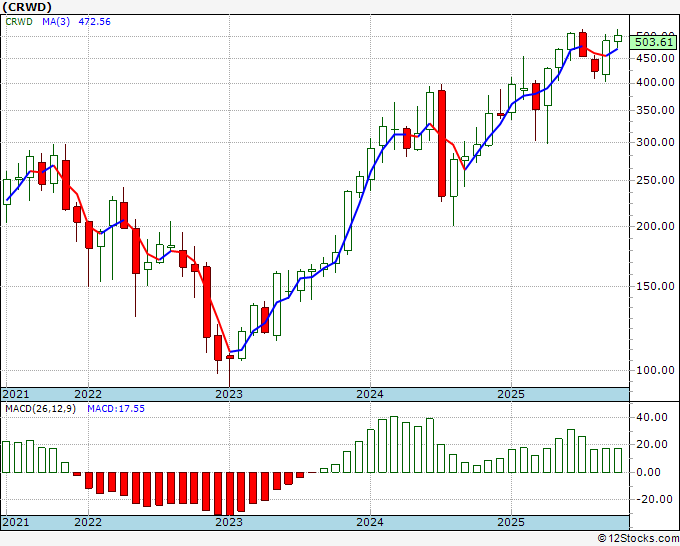Click the tallest green MACD bar in early 2024
This screenshot has width=680, height=546.
coord(394,445)
